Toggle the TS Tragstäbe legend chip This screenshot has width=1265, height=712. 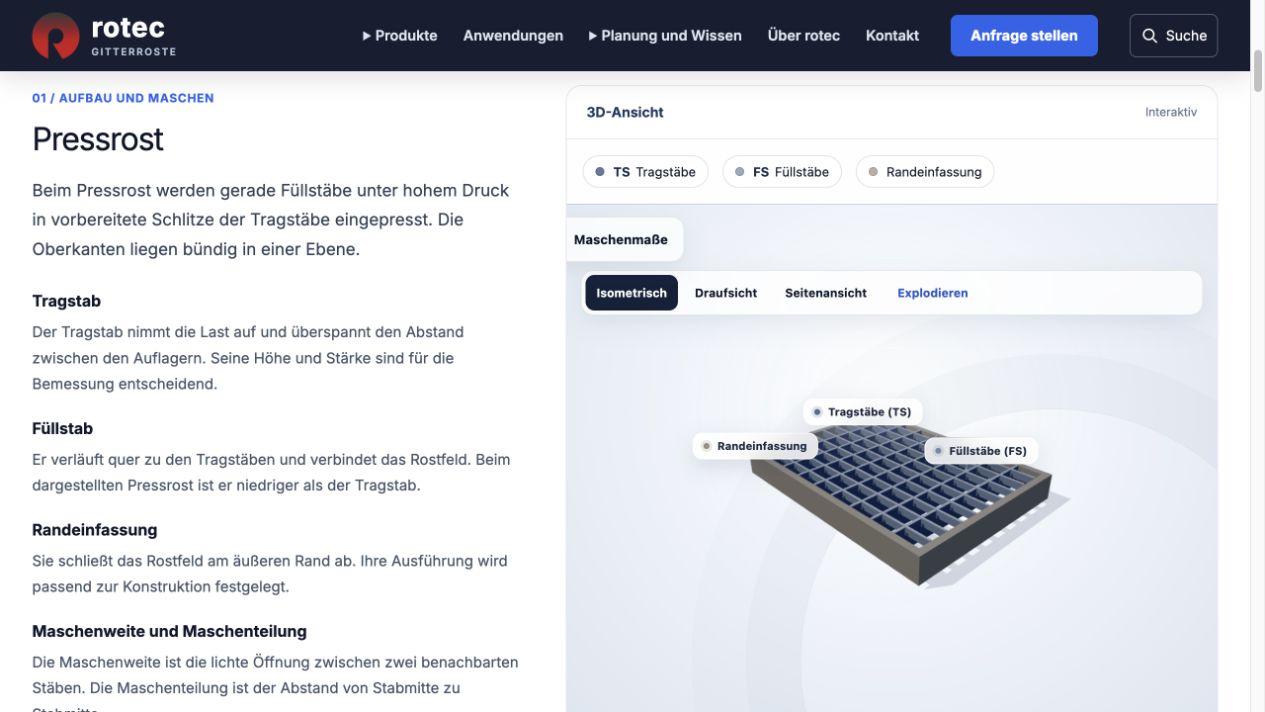pos(645,172)
